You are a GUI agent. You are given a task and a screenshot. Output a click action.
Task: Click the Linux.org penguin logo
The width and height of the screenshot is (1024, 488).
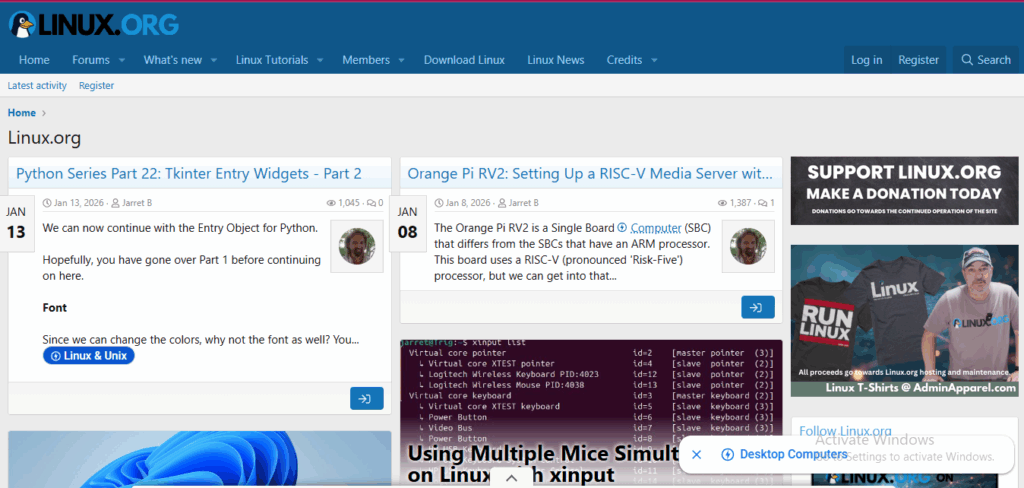pyautogui.click(x=93, y=24)
